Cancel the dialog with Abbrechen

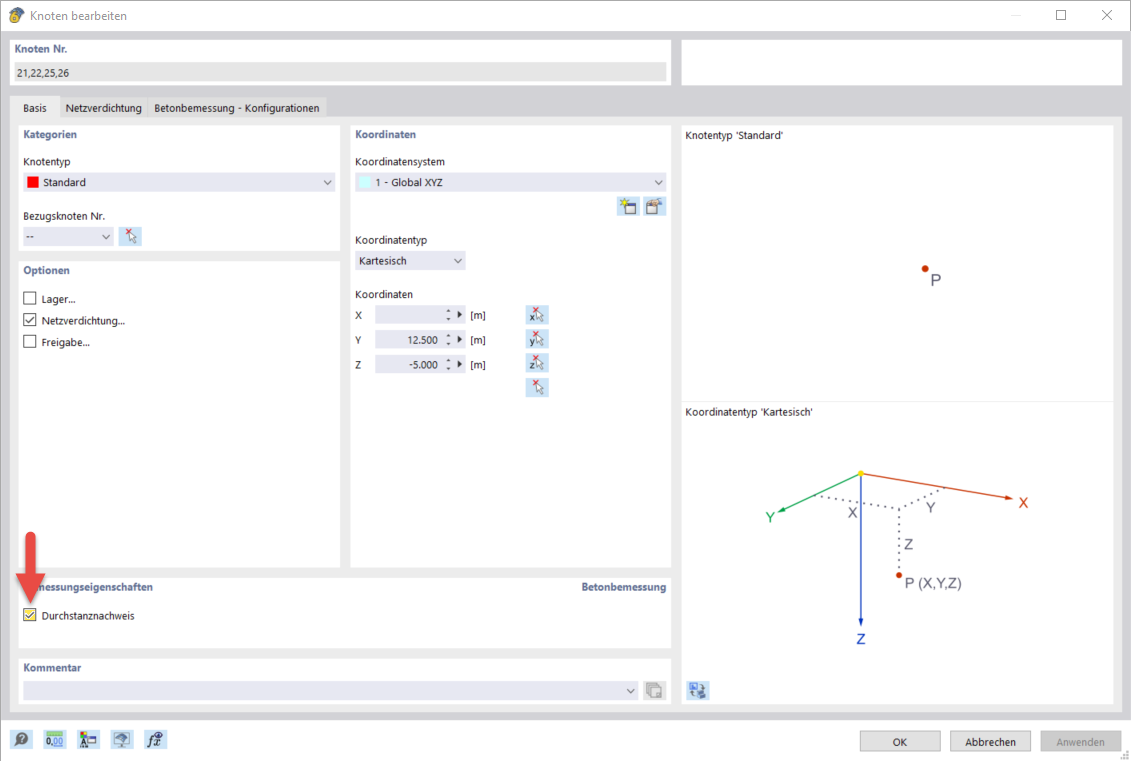click(x=989, y=741)
